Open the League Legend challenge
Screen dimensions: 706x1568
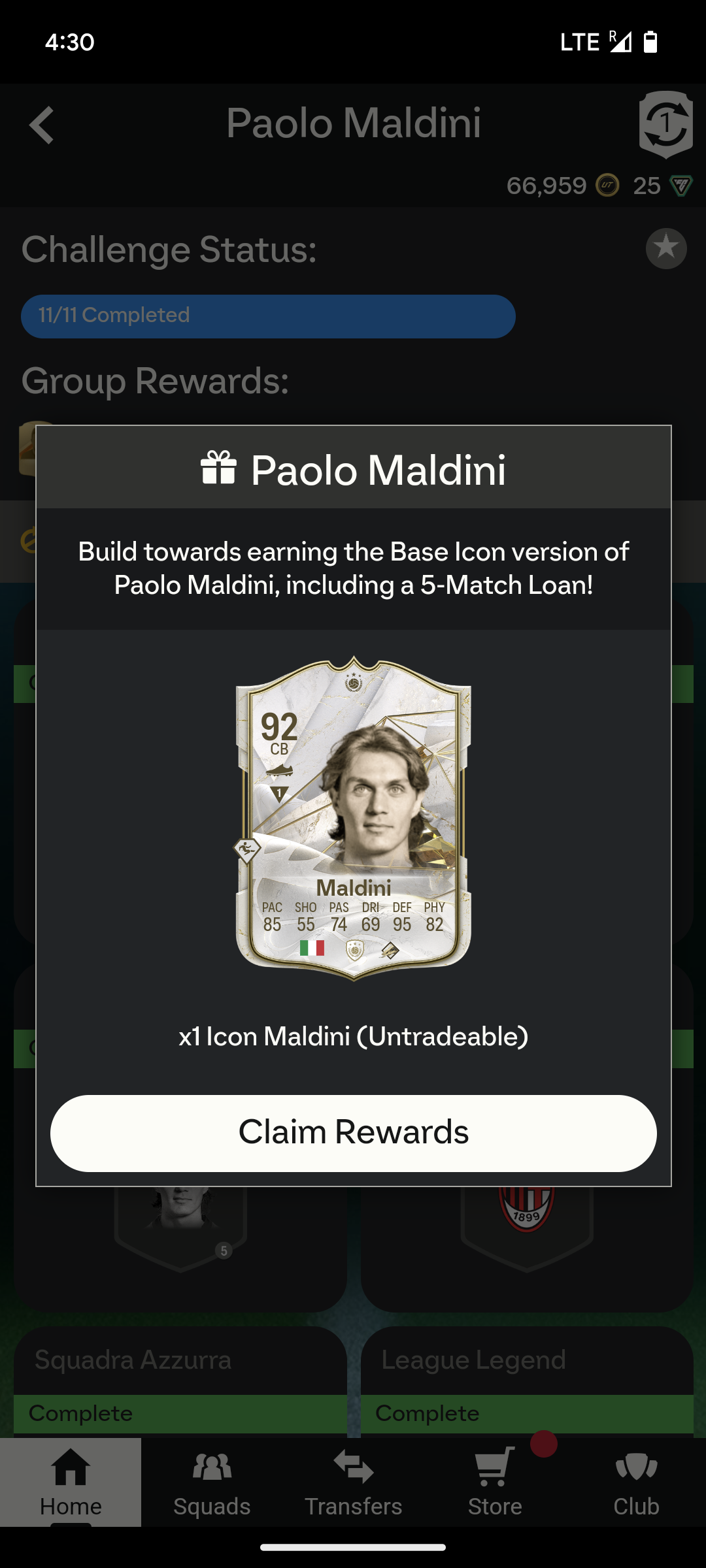click(x=527, y=1380)
